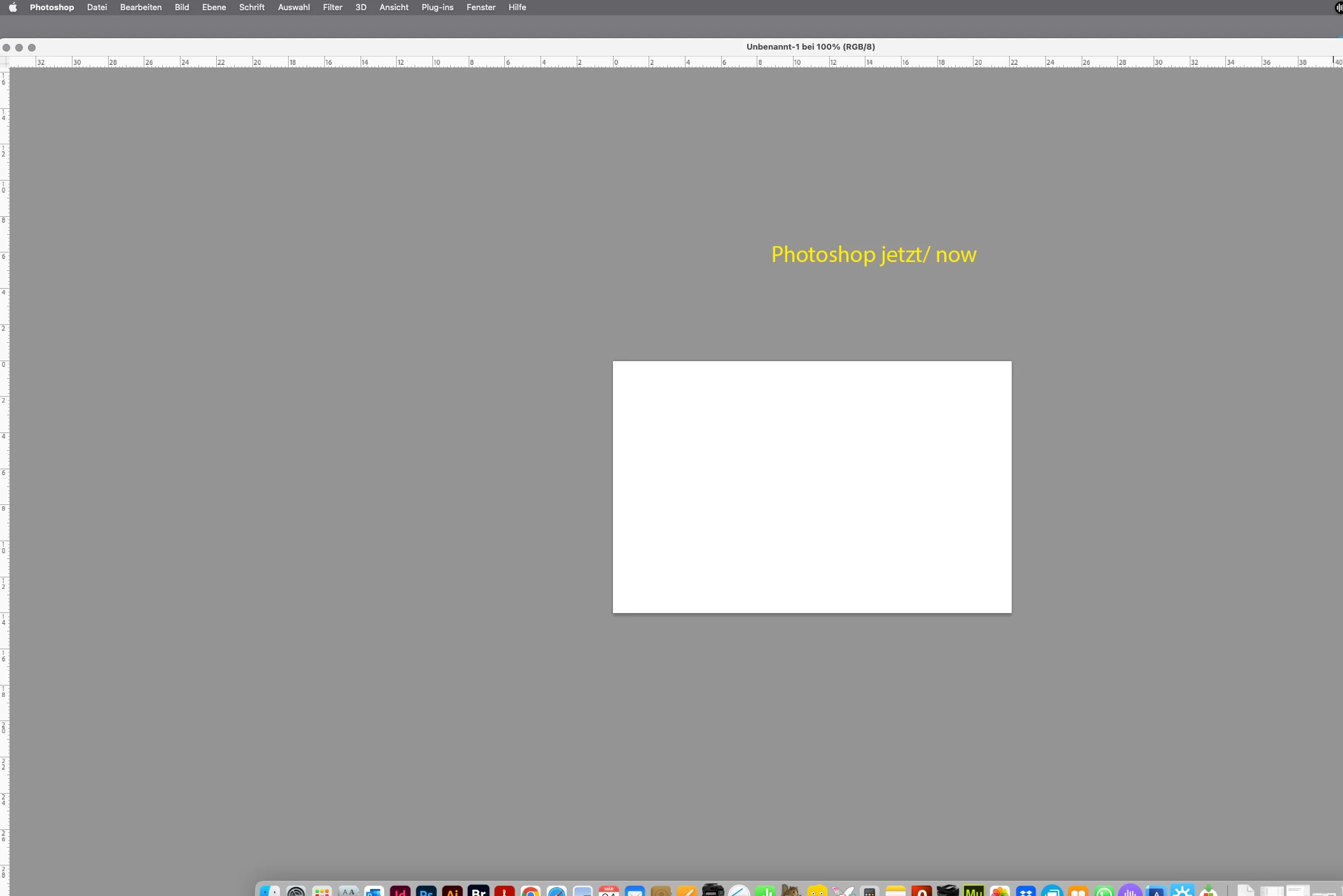
Task: Click the ruler origin corner box
Action: point(4,62)
